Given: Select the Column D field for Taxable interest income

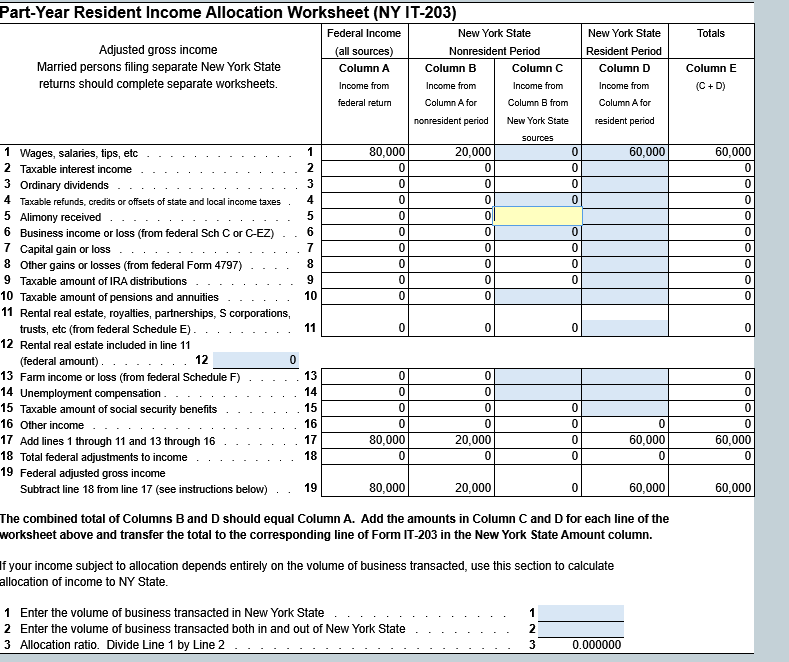Looking at the screenshot, I should (x=624, y=168).
